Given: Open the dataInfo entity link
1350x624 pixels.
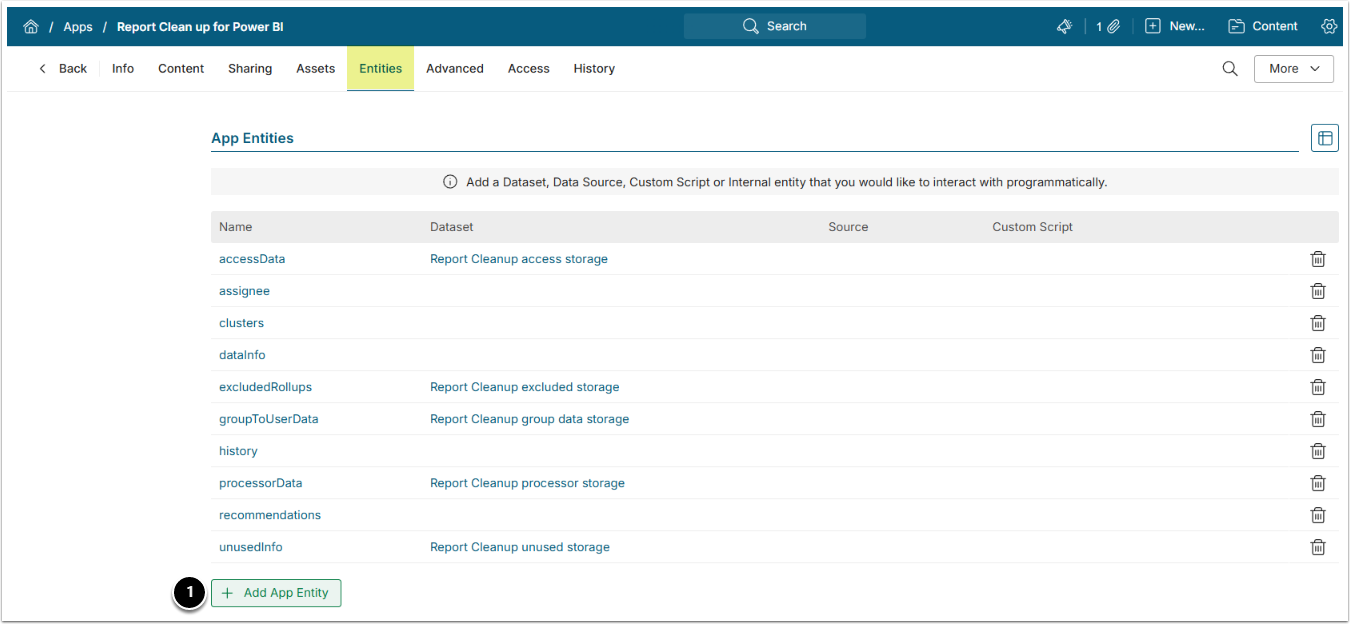Looking at the screenshot, I should (242, 355).
